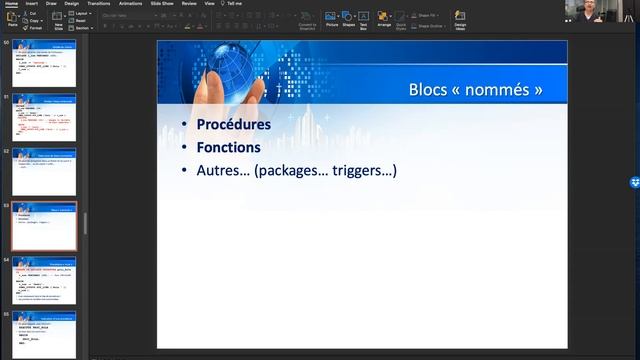Viewport: 640px width, 360px height.
Task: Click the Copy icon
Action: [25, 21]
